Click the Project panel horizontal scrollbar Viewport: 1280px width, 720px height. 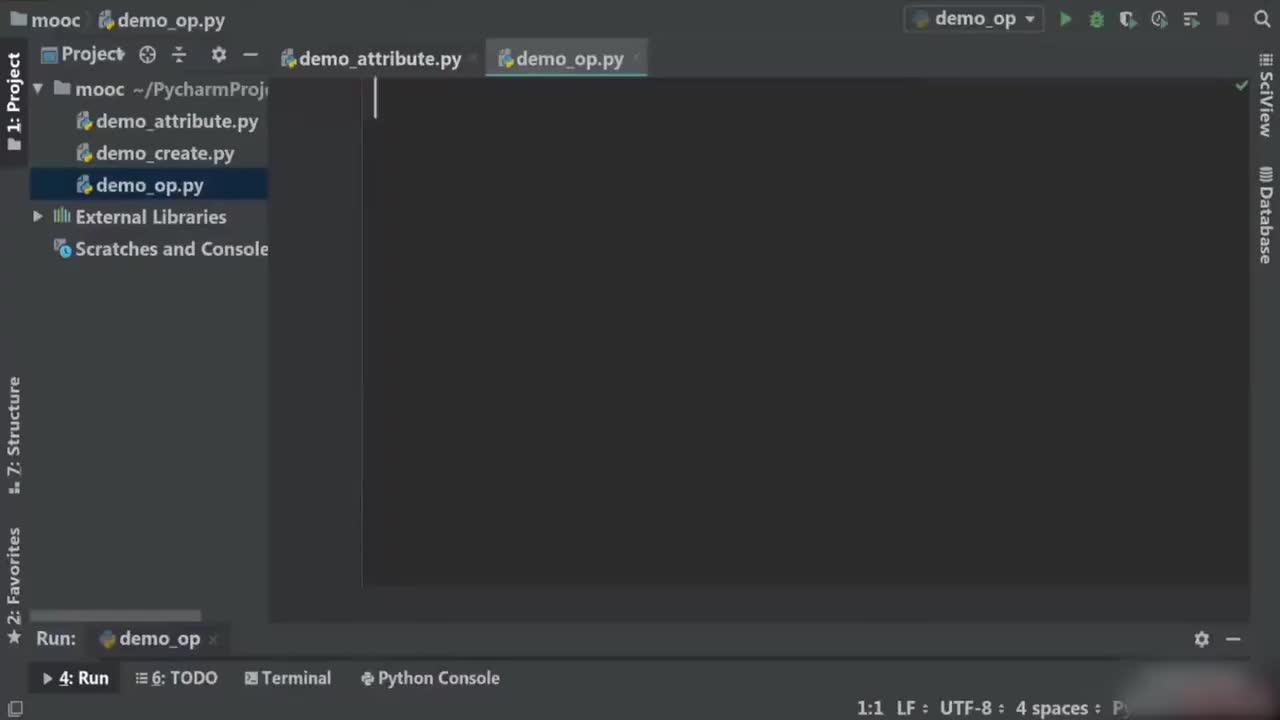115,616
